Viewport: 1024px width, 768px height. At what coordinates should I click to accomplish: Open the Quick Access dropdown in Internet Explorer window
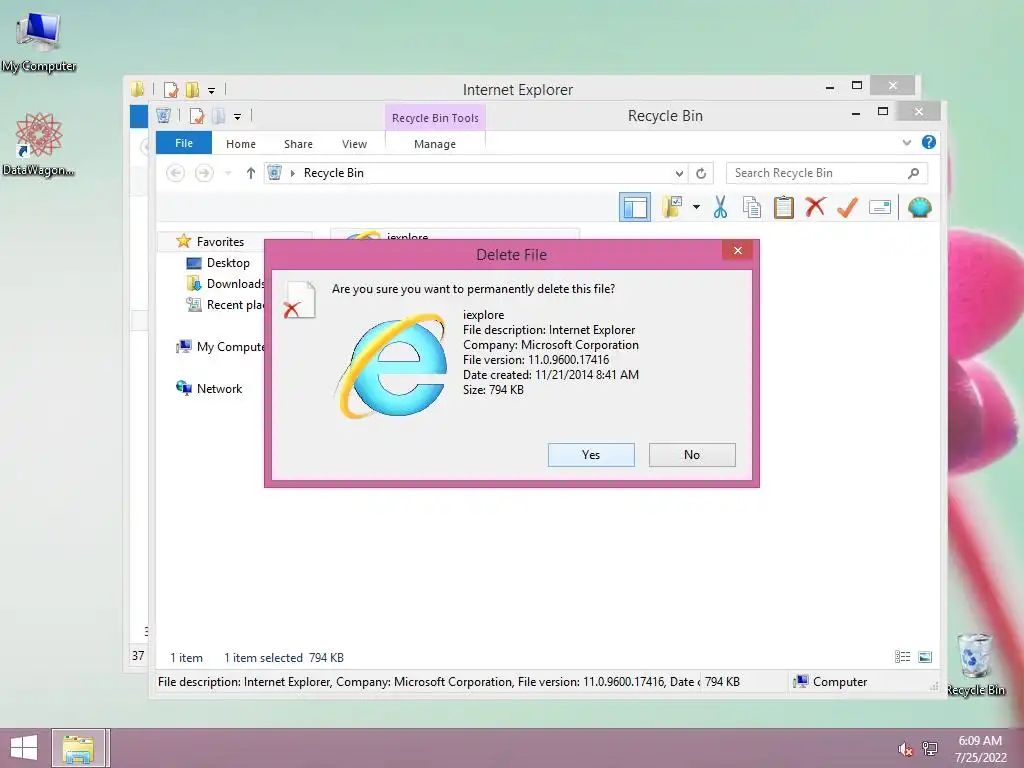pos(211,90)
